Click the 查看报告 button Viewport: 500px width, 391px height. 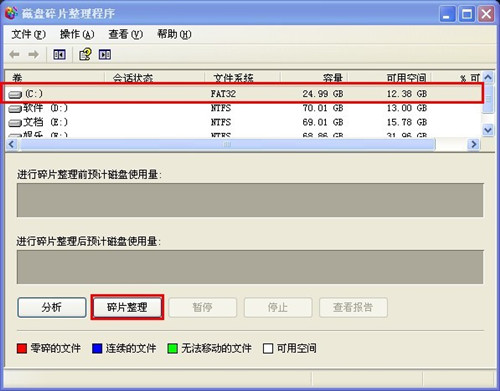tap(353, 307)
